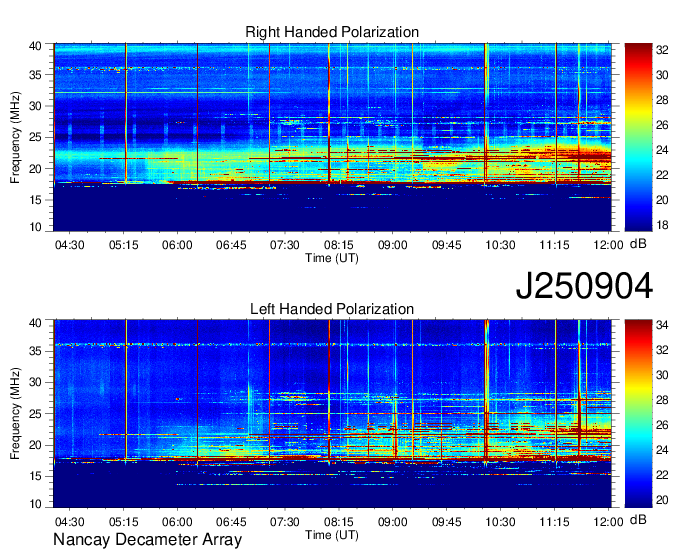This screenshot has width=680, height=552.
Task: Click the 24 dB value on Left Handed colorbar
Action: pos(662,450)
